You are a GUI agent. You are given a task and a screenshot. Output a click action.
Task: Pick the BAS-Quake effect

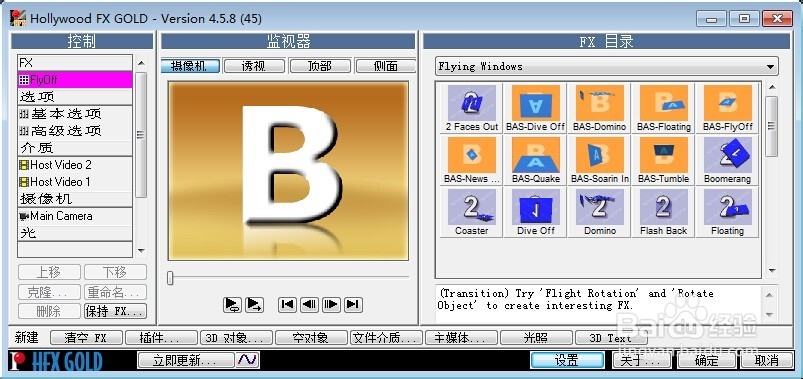[x=536, y=160]
